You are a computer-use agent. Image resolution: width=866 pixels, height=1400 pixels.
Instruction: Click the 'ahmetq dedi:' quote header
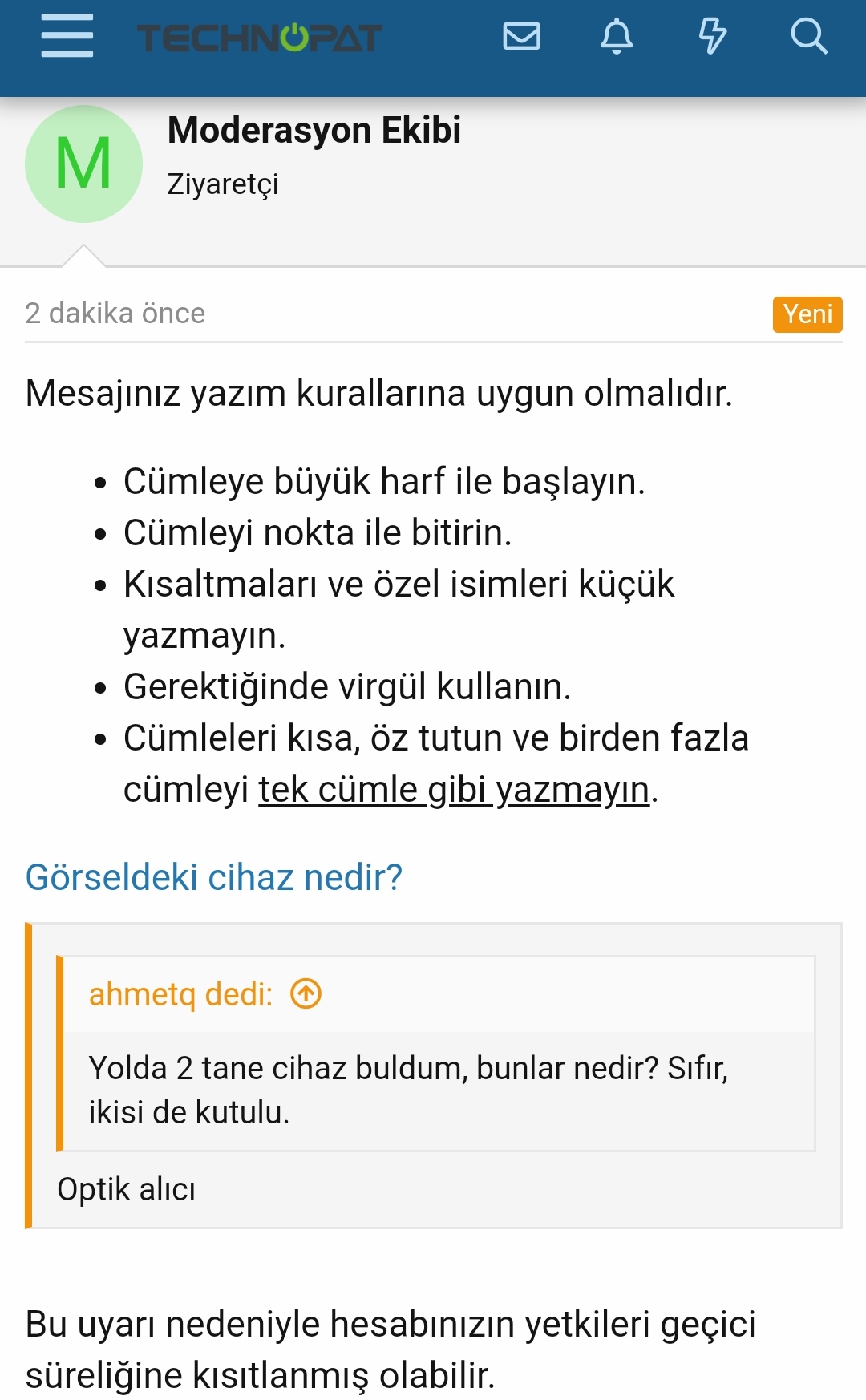coord(180,994)
